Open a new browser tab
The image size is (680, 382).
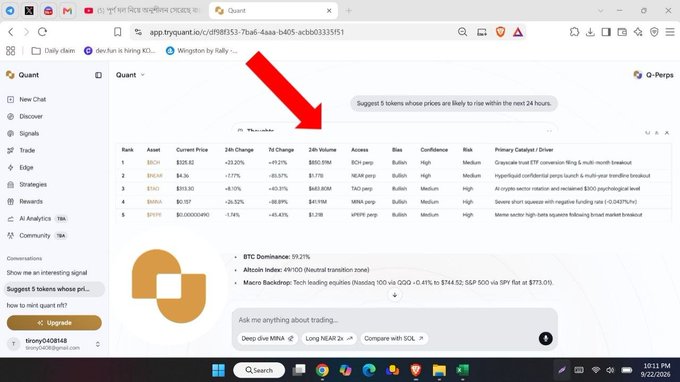(349, 11)
